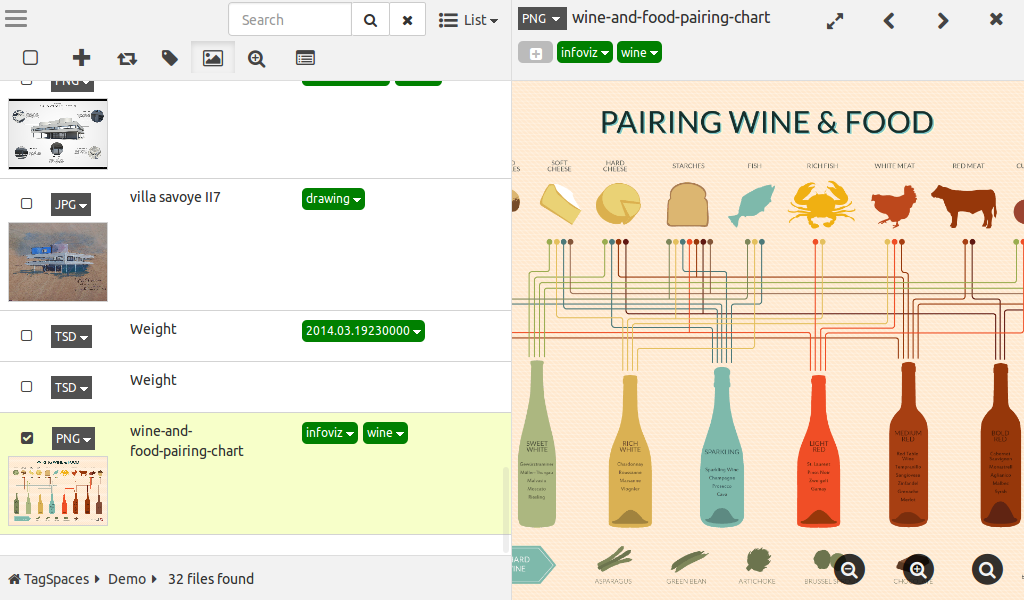Uncheck the wine-and-food-pairing-chart file checkbox
Image resolution: width=1024 pixels, height=600 pixels.
point(27,438)
